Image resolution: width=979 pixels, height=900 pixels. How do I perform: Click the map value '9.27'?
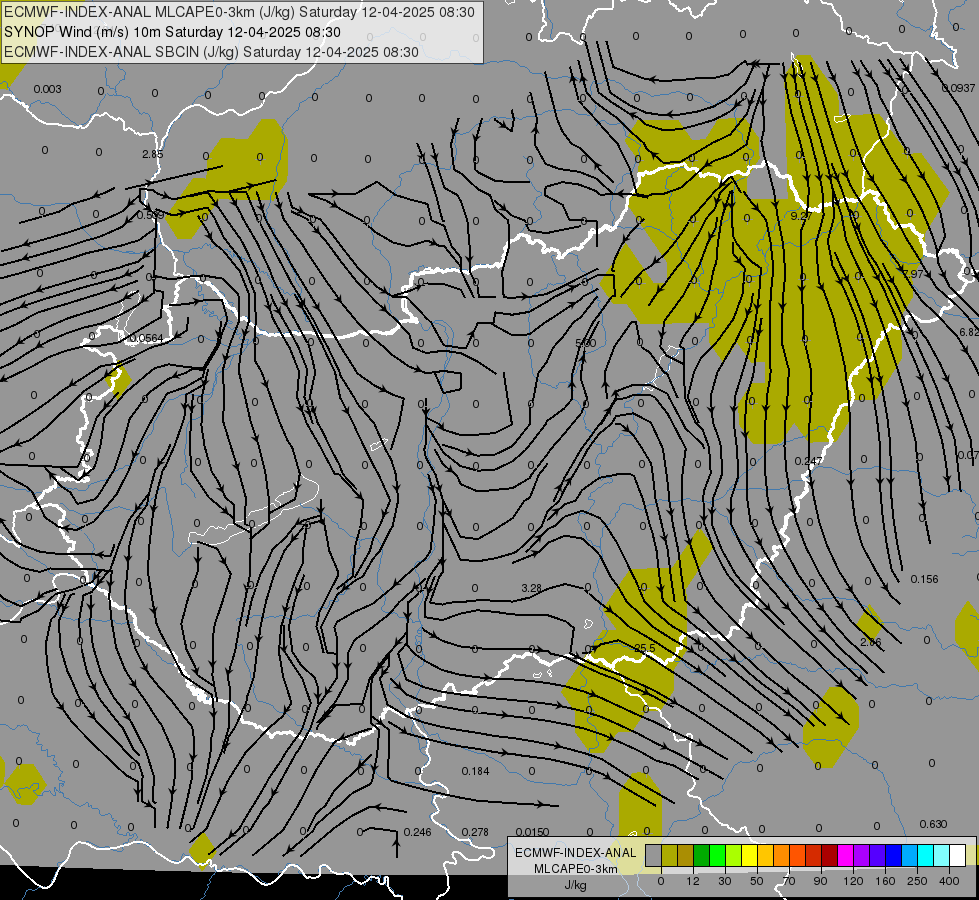(x=801, y=216)
